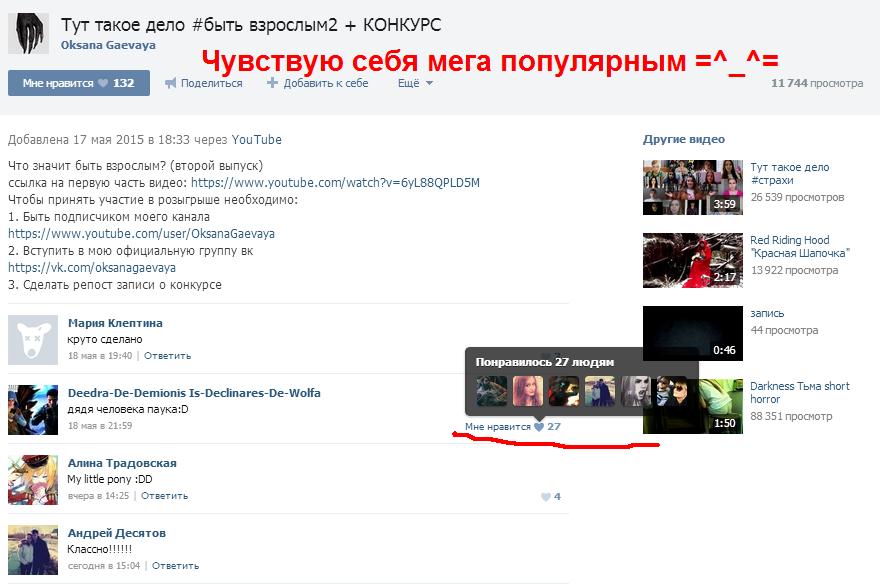Add video via Добавить к себе
Screen dimensions: 880x584
coord(318,83)
